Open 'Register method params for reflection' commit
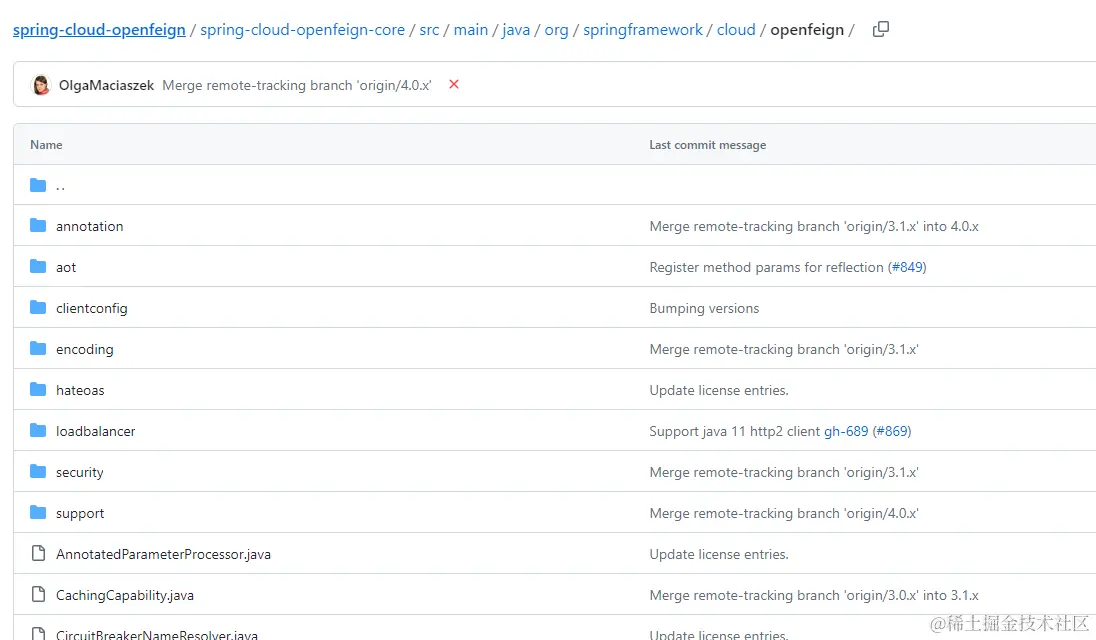 [x=766, y=268]
